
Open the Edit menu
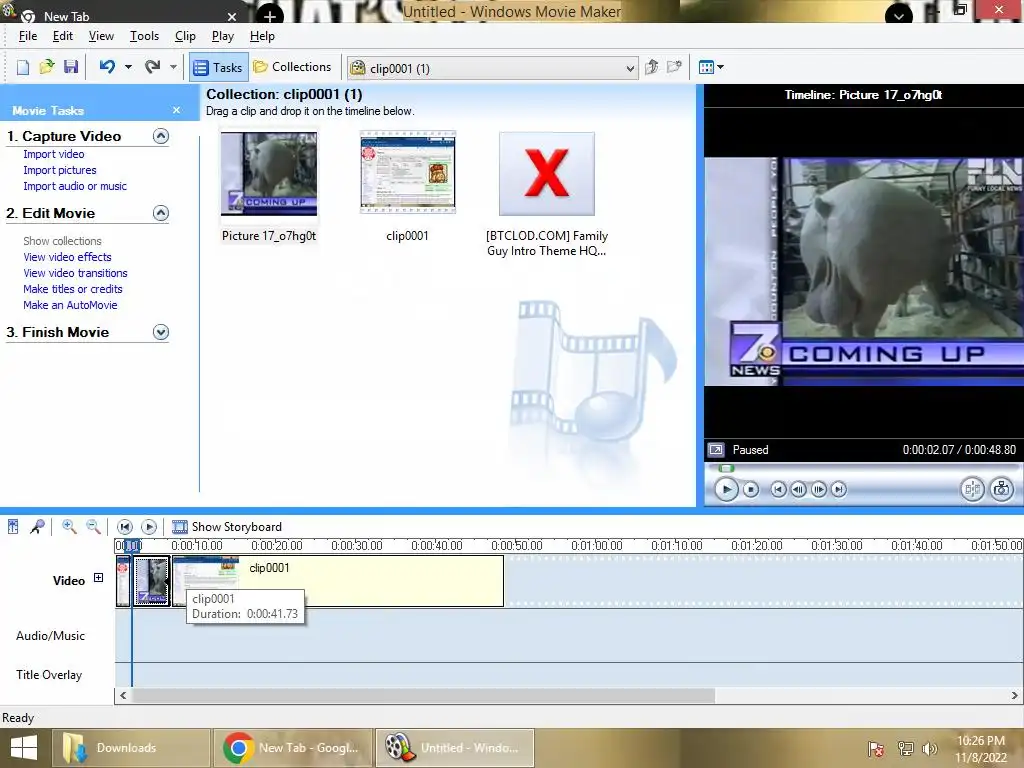pos(63,36)
